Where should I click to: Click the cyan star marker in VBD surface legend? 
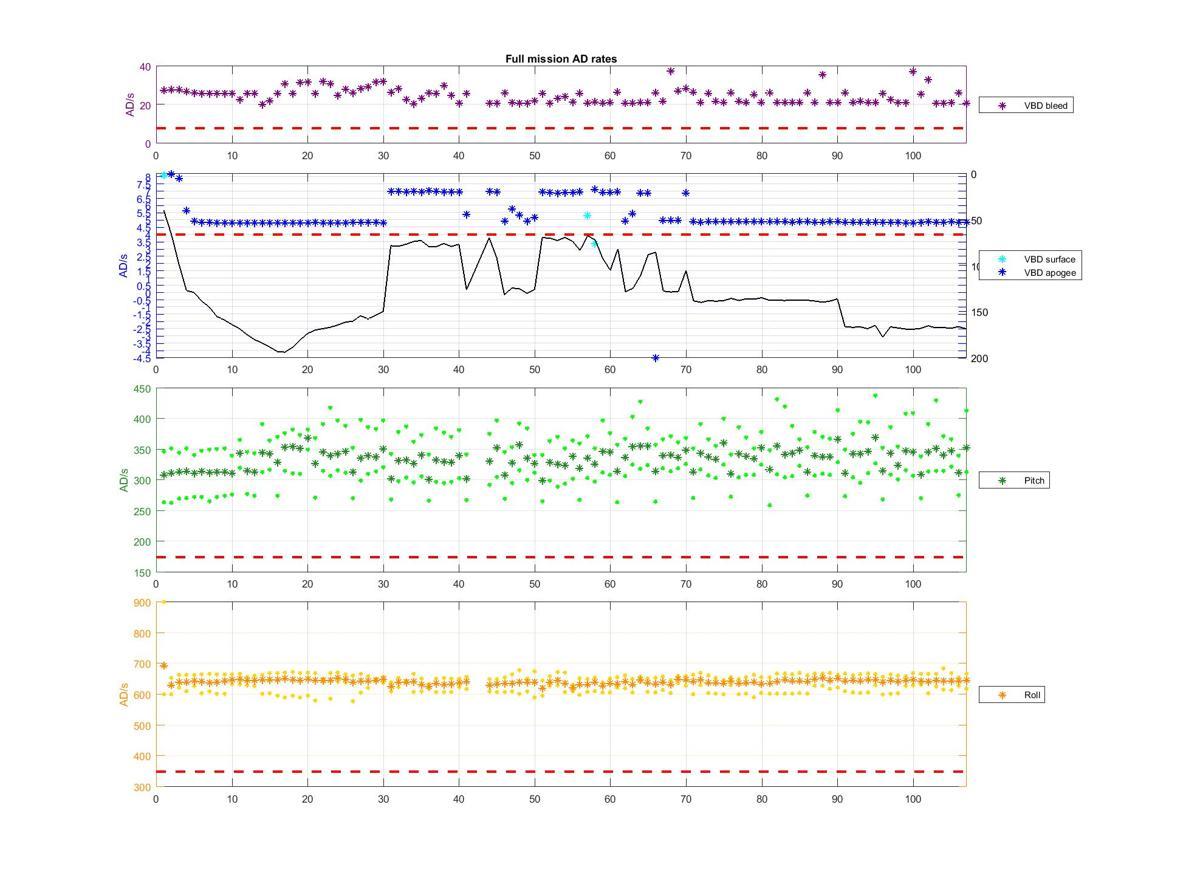click(1002, 259)
